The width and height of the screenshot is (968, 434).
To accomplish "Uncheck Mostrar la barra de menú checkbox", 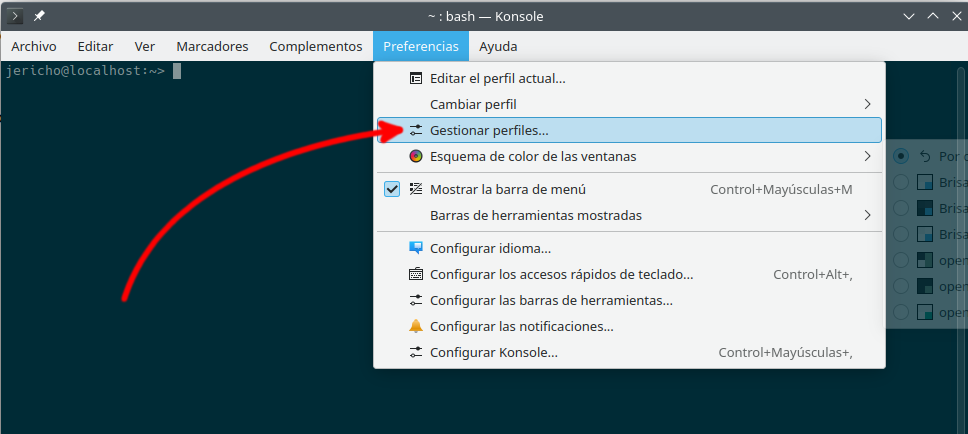I will pyautogui.click(x=392, y=189).
